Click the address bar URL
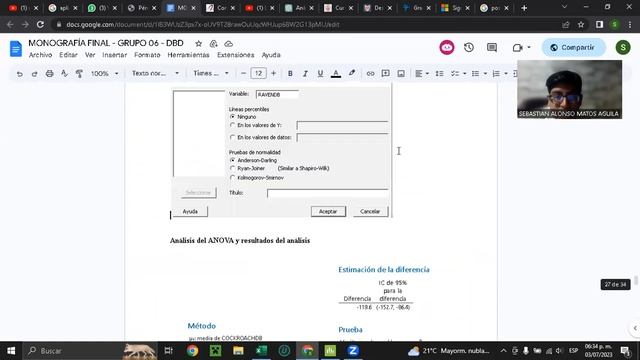The image size is (640, 360). (x=203, y=24)
